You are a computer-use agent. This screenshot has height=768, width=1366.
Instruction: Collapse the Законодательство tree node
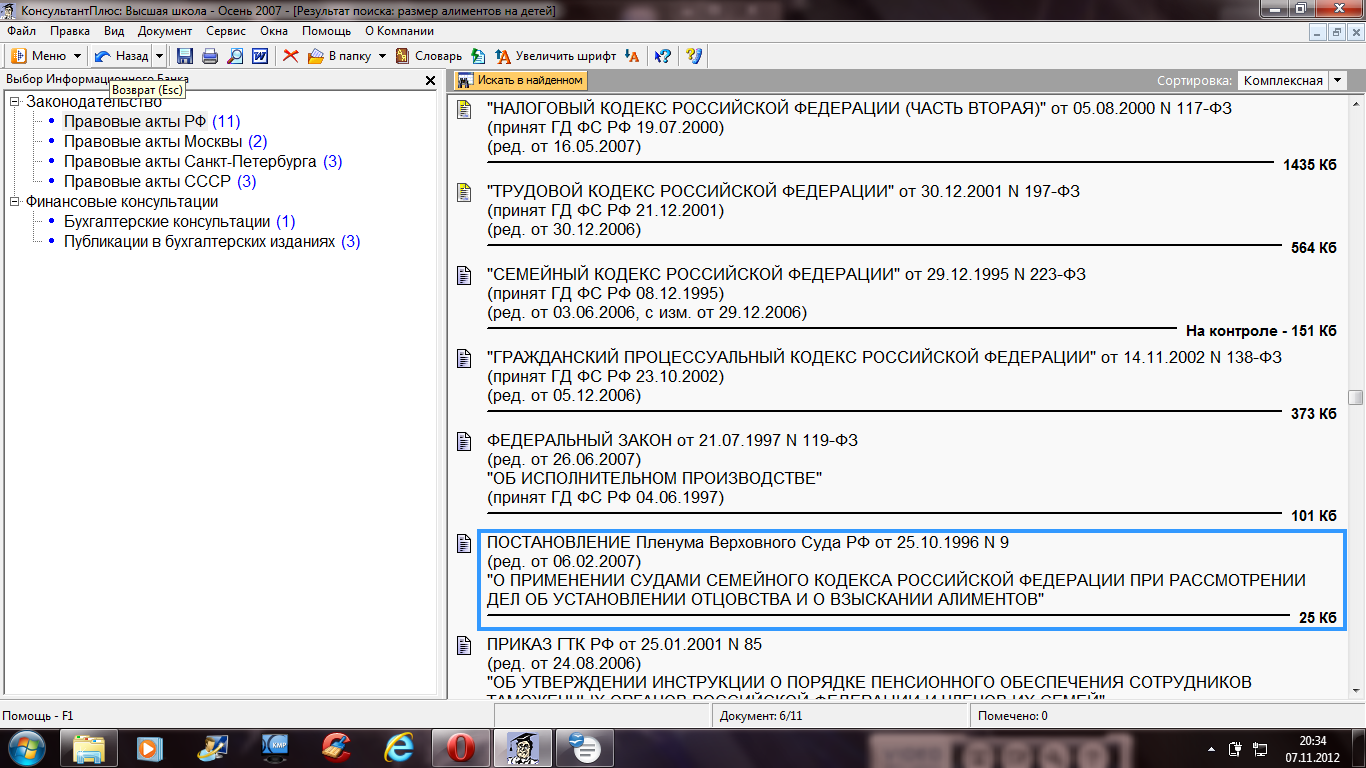[14, 101]
